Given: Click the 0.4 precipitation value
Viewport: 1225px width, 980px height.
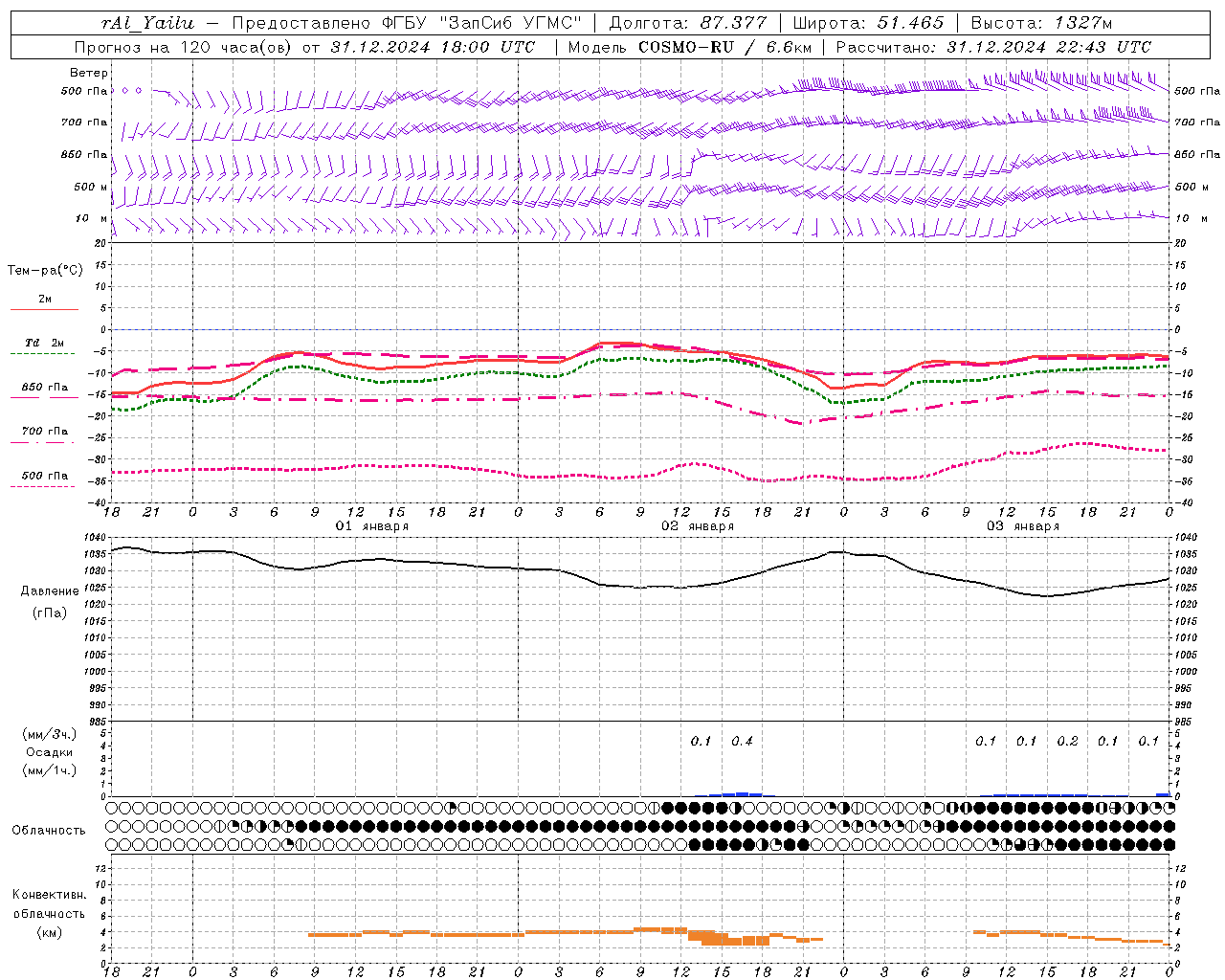Looking at the screenshot, I should pyautogui.click(x=742, y=741).
